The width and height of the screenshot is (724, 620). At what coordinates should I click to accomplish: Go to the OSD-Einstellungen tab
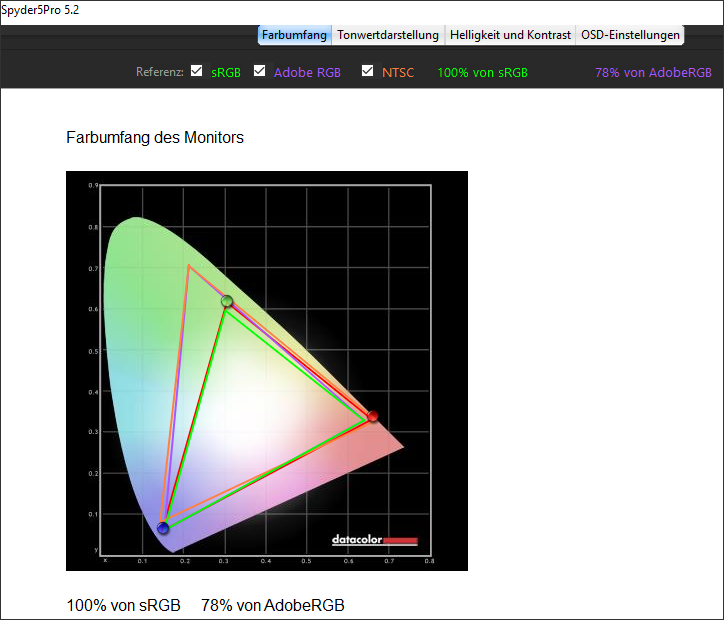631,35
